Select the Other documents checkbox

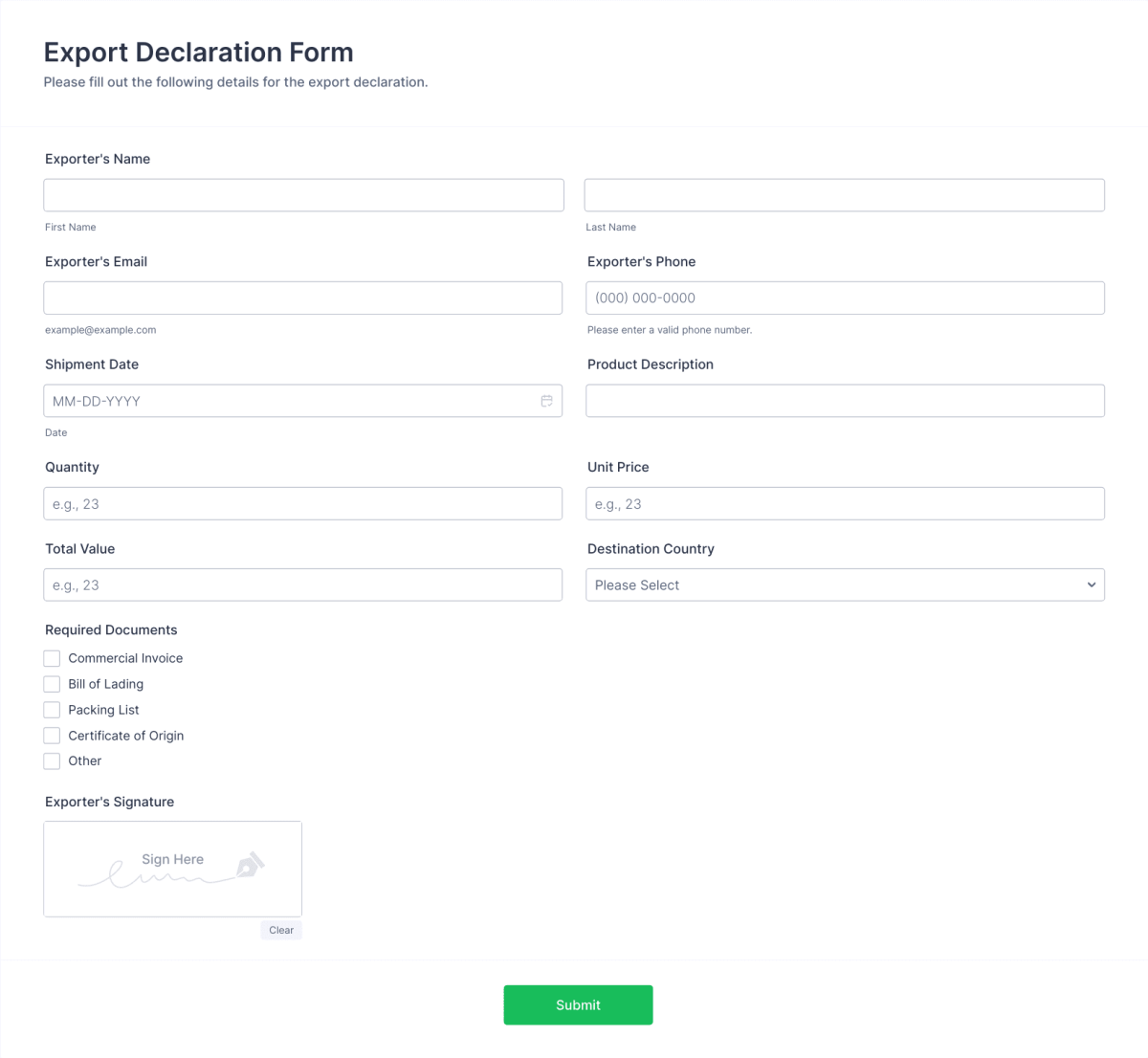coord(52,760)
